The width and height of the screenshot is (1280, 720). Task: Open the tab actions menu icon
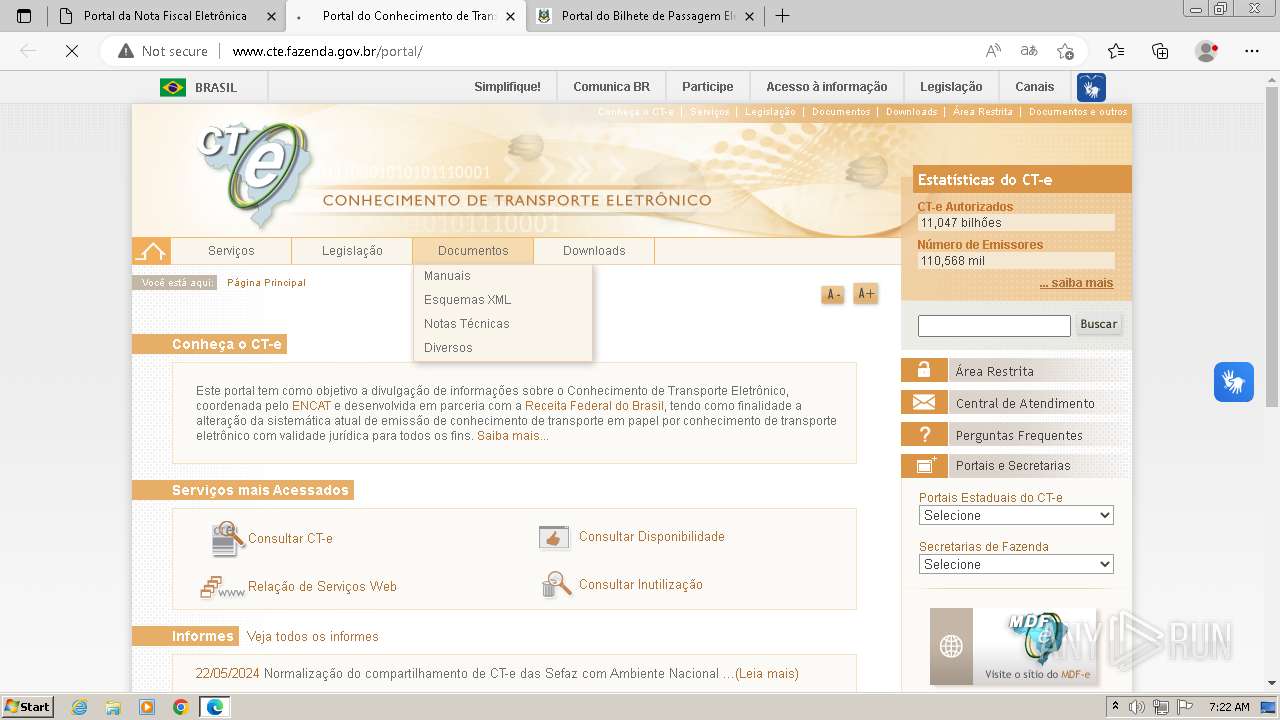tap(24, 16)
